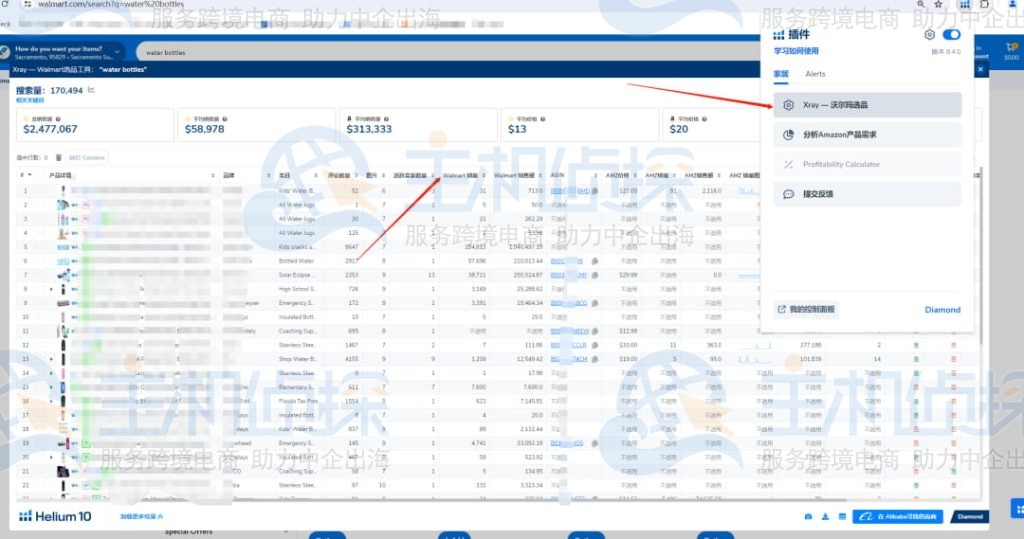Expand row 8 variations arrow
1024x539 pixels.
[x=51, y=289]
